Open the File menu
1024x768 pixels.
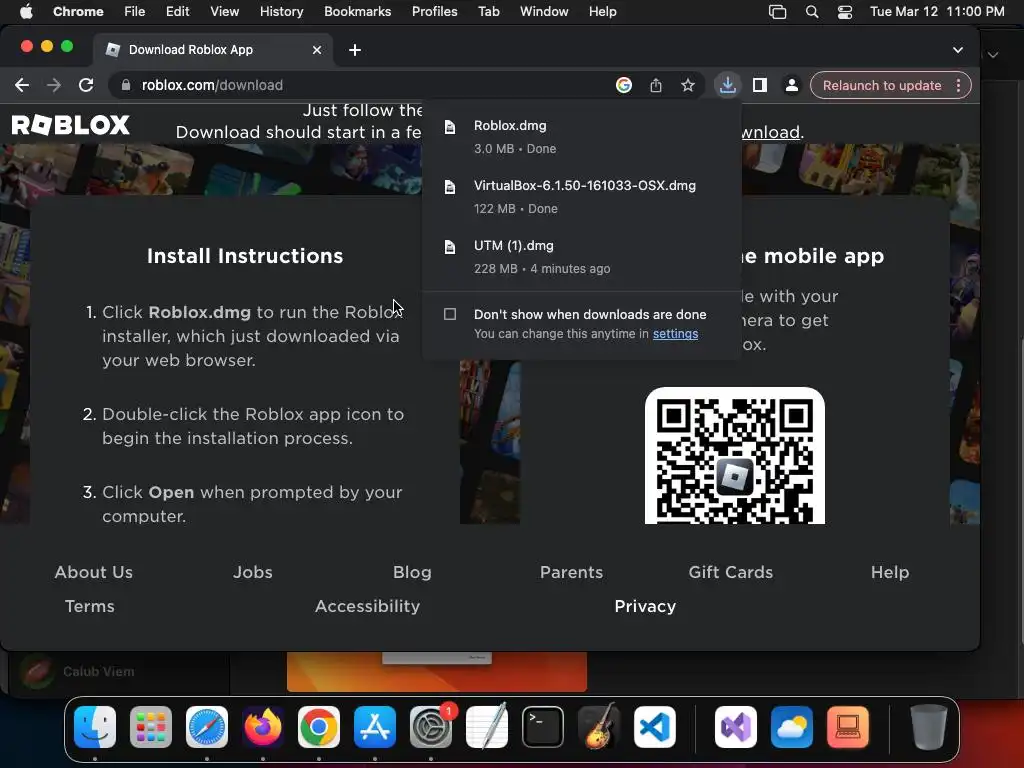pos(135,12)
